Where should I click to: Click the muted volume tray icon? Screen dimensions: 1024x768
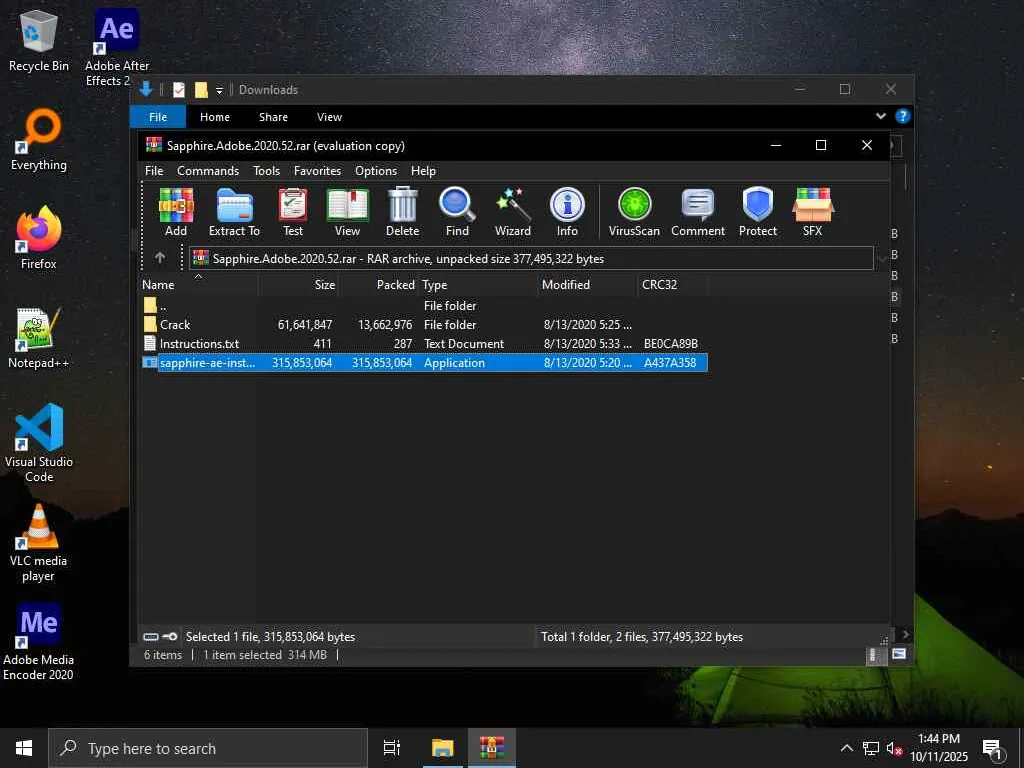(894, 748)
